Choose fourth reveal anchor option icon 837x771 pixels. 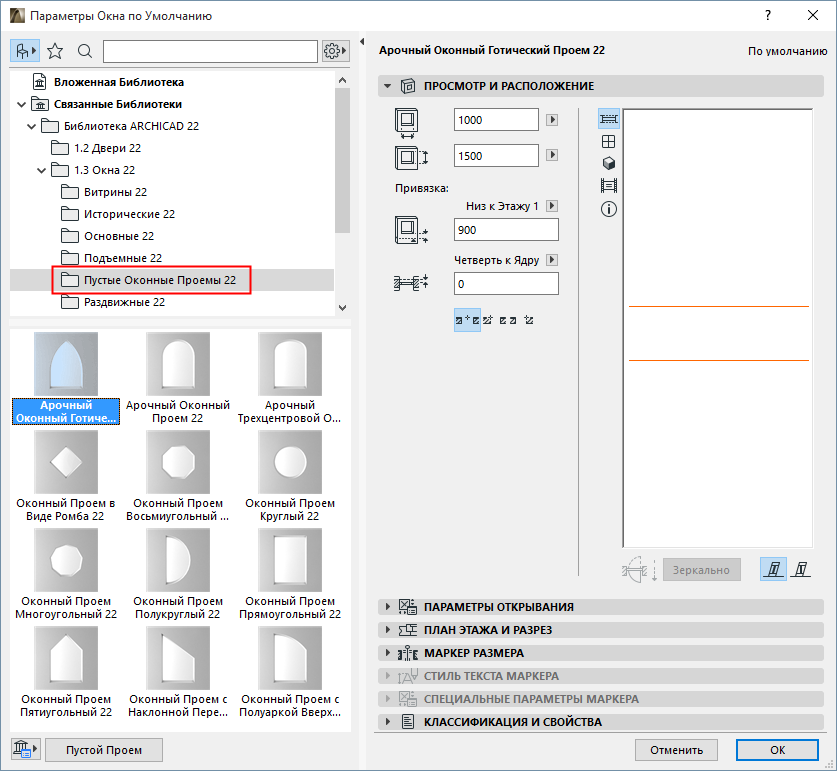pyautogui.click(x=528, y=320)
